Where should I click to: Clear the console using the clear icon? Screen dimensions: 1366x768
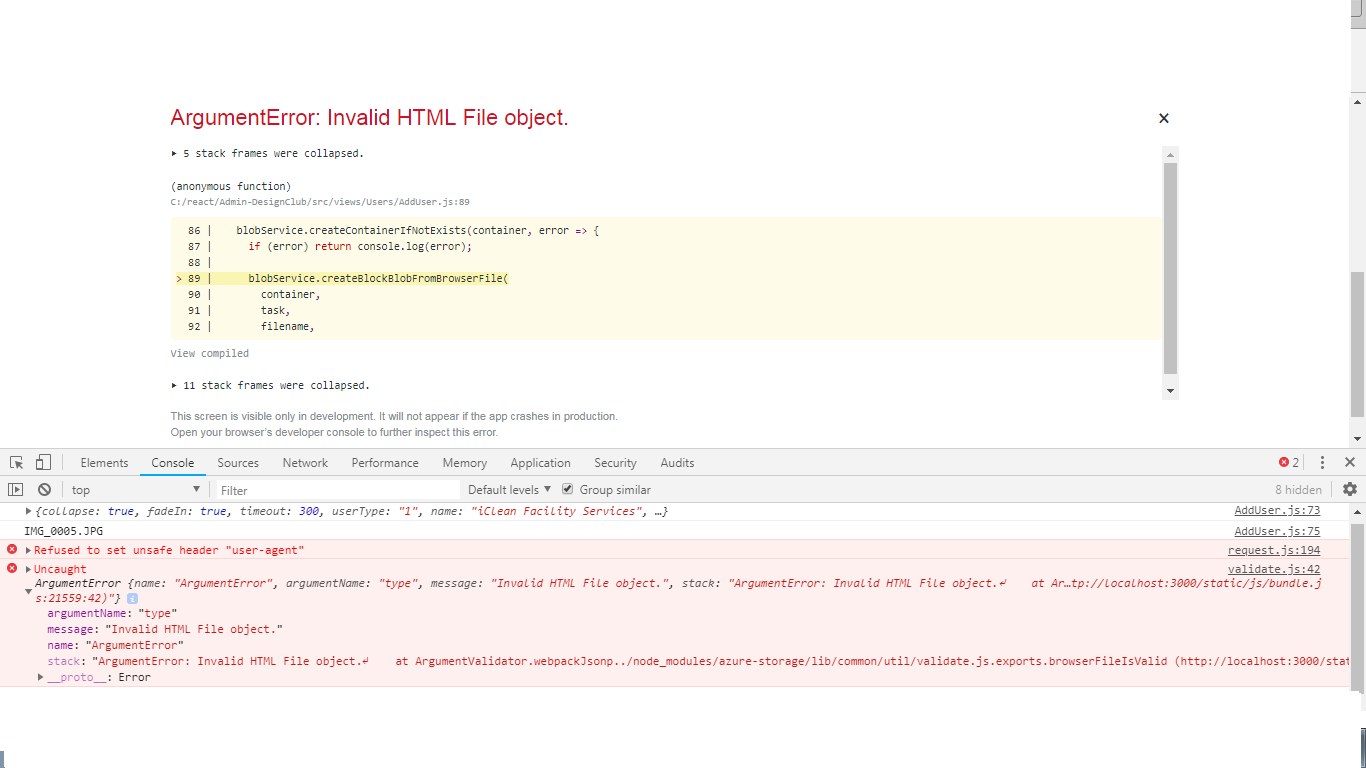tap(44, 489)
